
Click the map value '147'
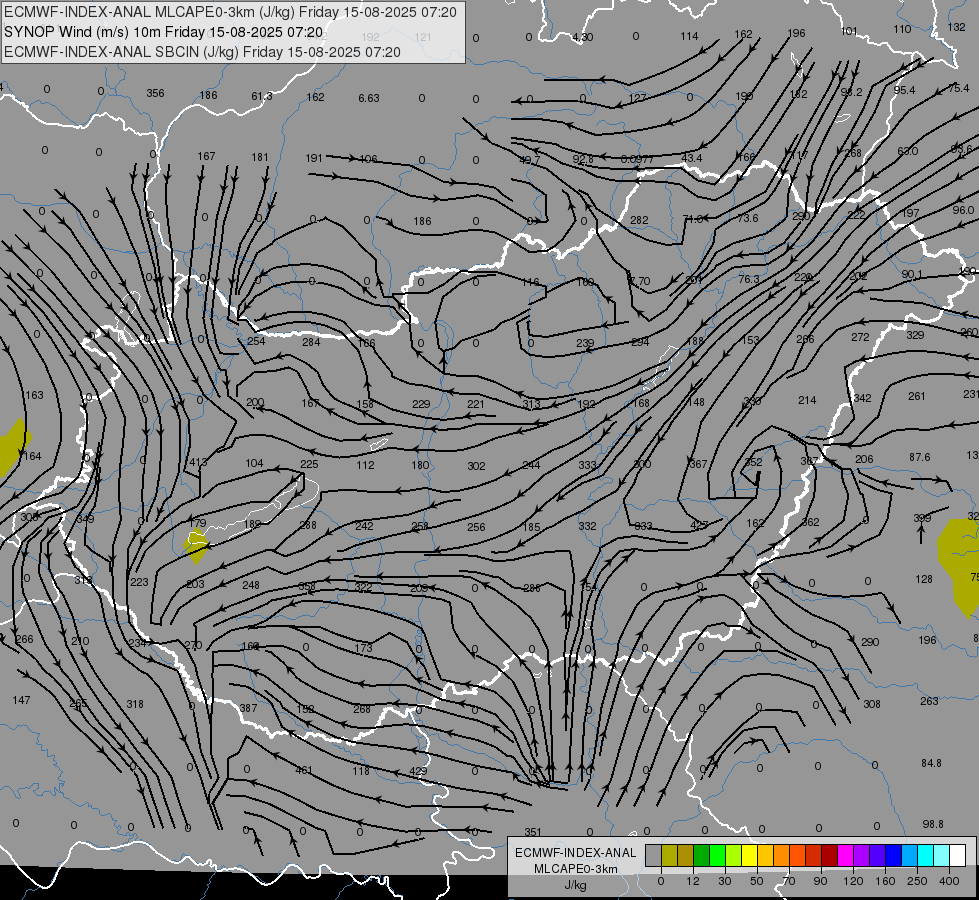click(21, 700)
